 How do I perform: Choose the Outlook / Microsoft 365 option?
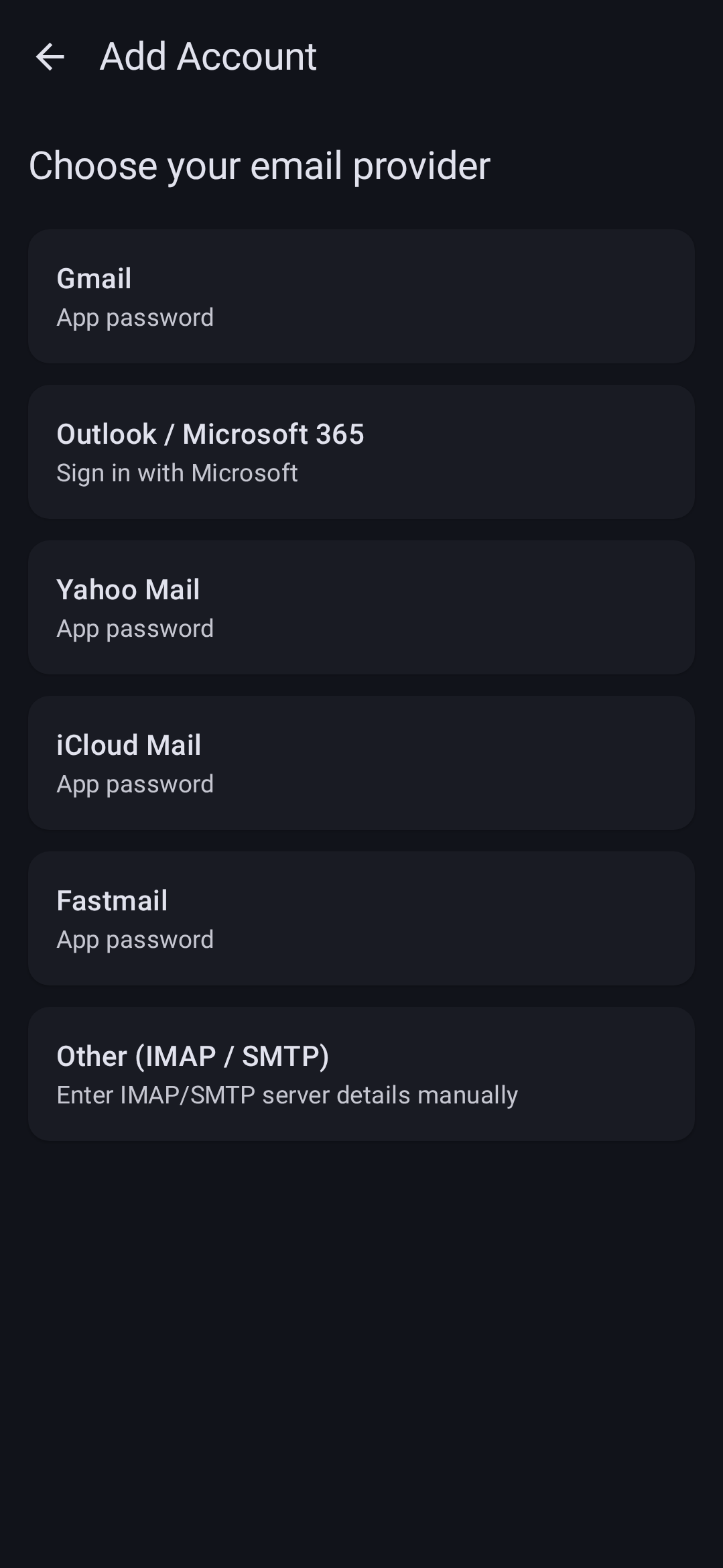pos(361,452)
